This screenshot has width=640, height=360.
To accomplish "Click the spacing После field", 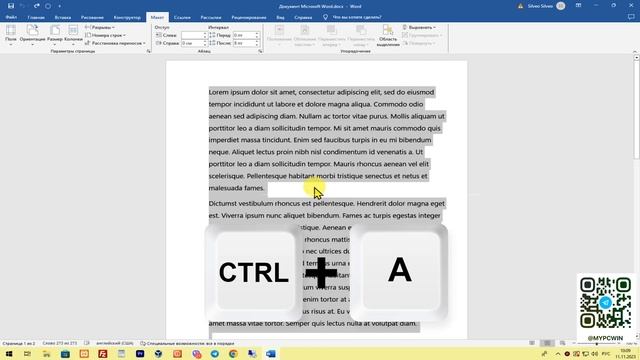I will (246, 43).
